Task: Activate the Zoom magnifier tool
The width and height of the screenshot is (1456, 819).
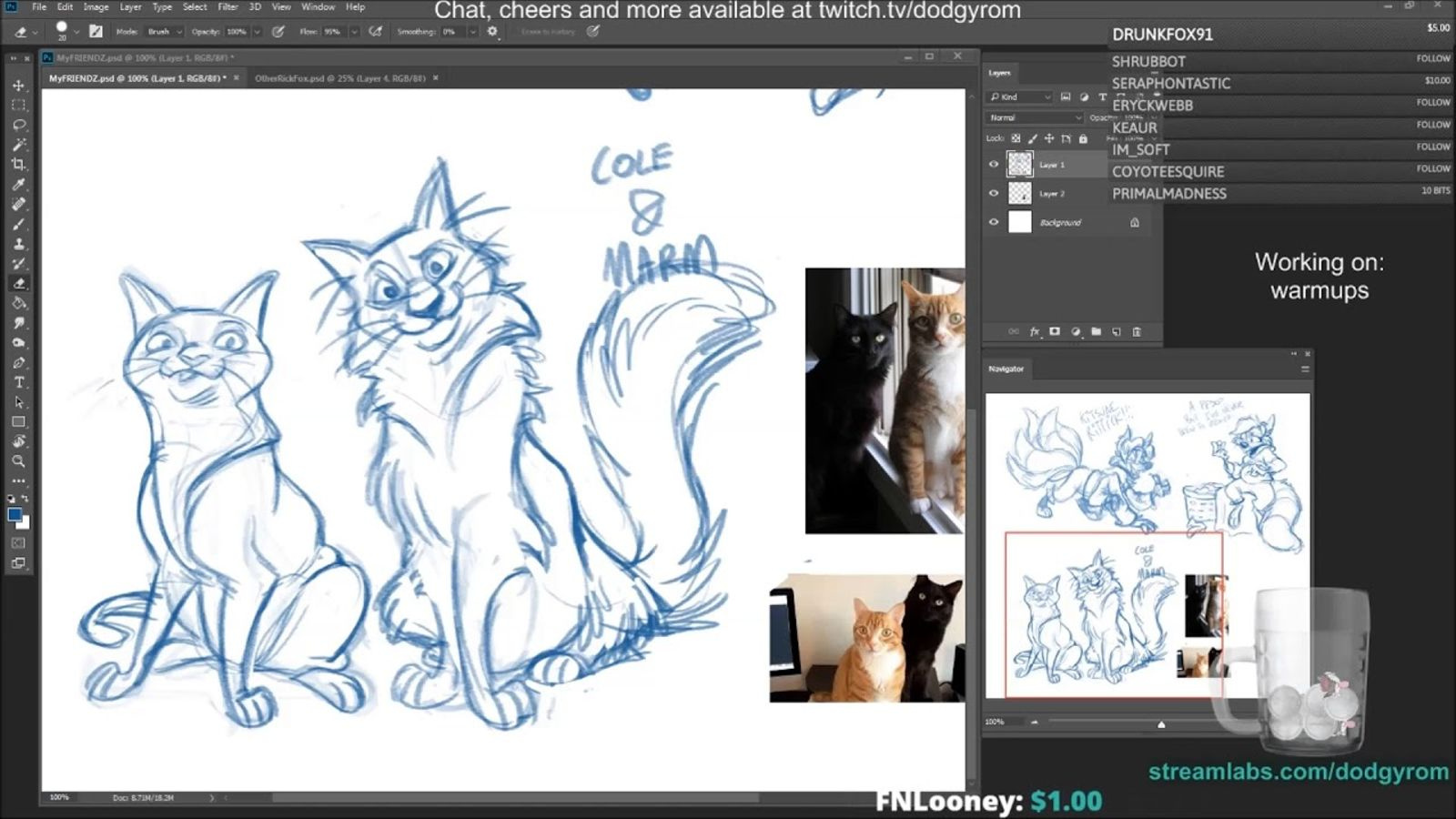Action: pyautogui.click(x=18, y=461)
